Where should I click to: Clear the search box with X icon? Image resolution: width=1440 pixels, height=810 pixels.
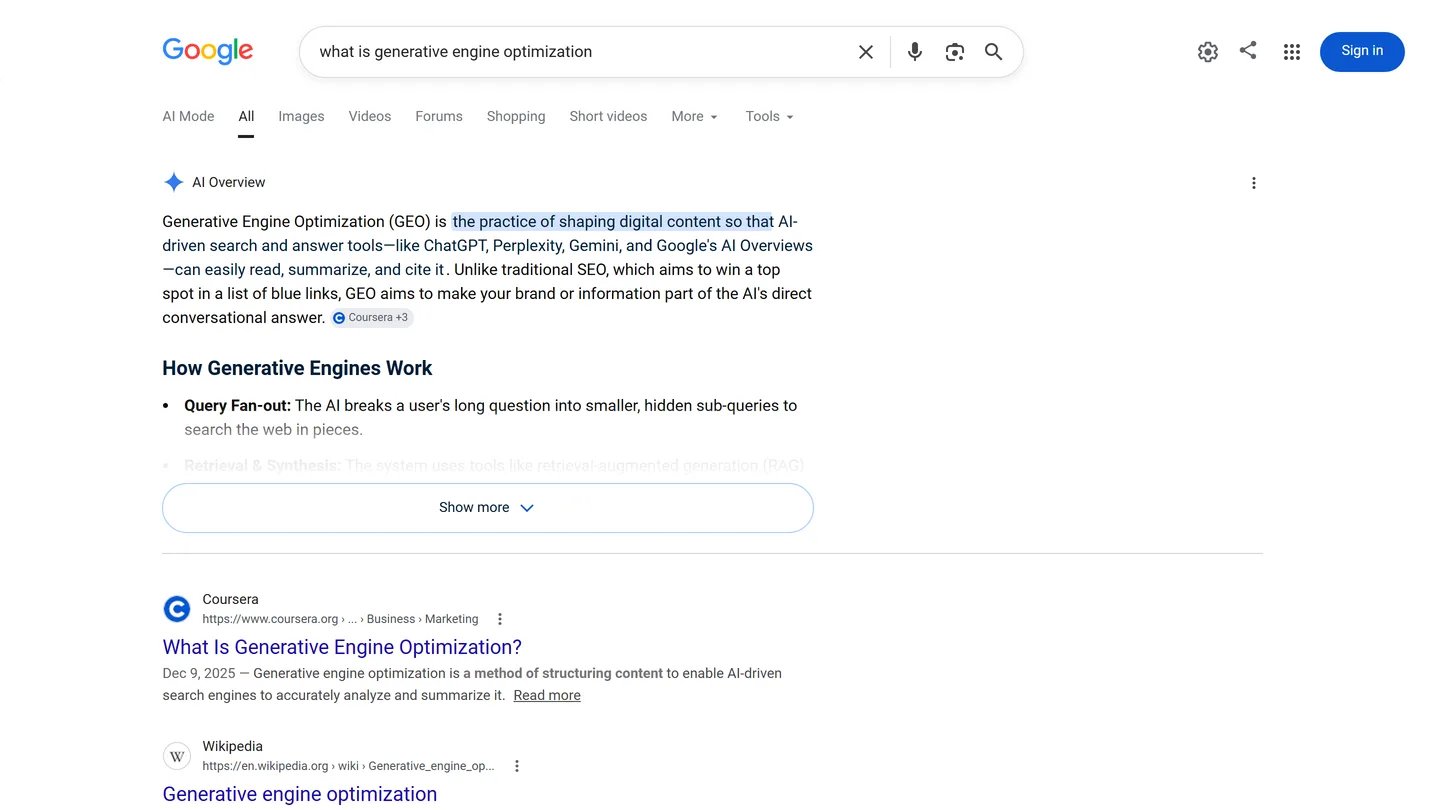pos(866,52)
